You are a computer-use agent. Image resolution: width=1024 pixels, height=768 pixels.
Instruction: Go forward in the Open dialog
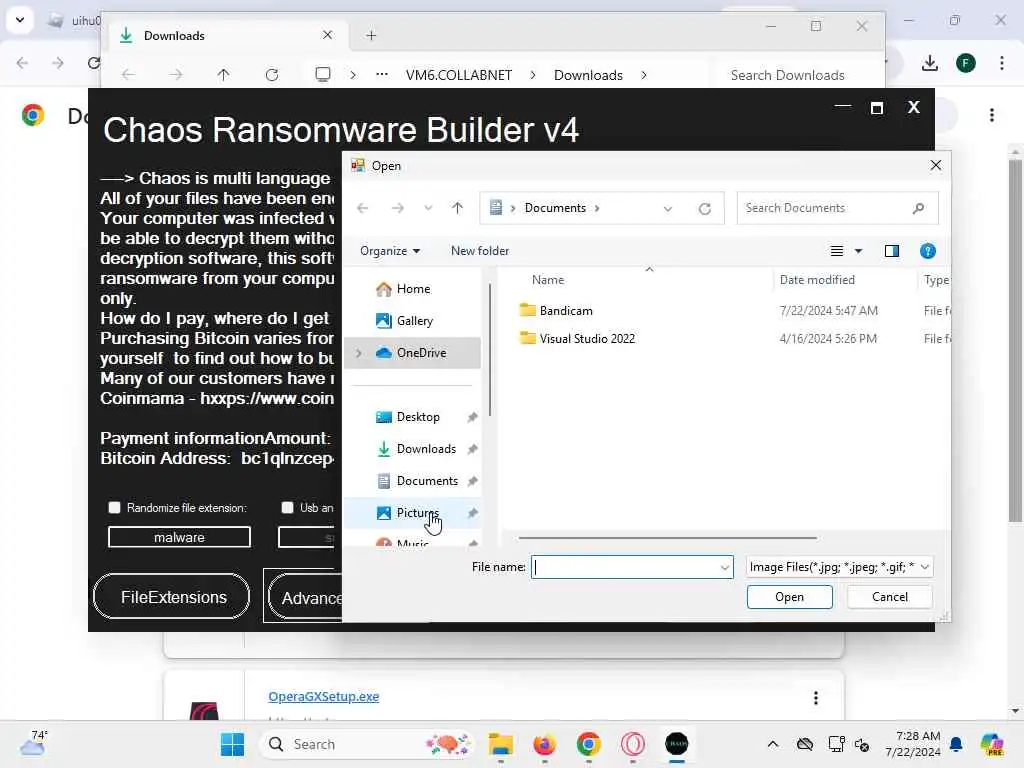point(397,208)
